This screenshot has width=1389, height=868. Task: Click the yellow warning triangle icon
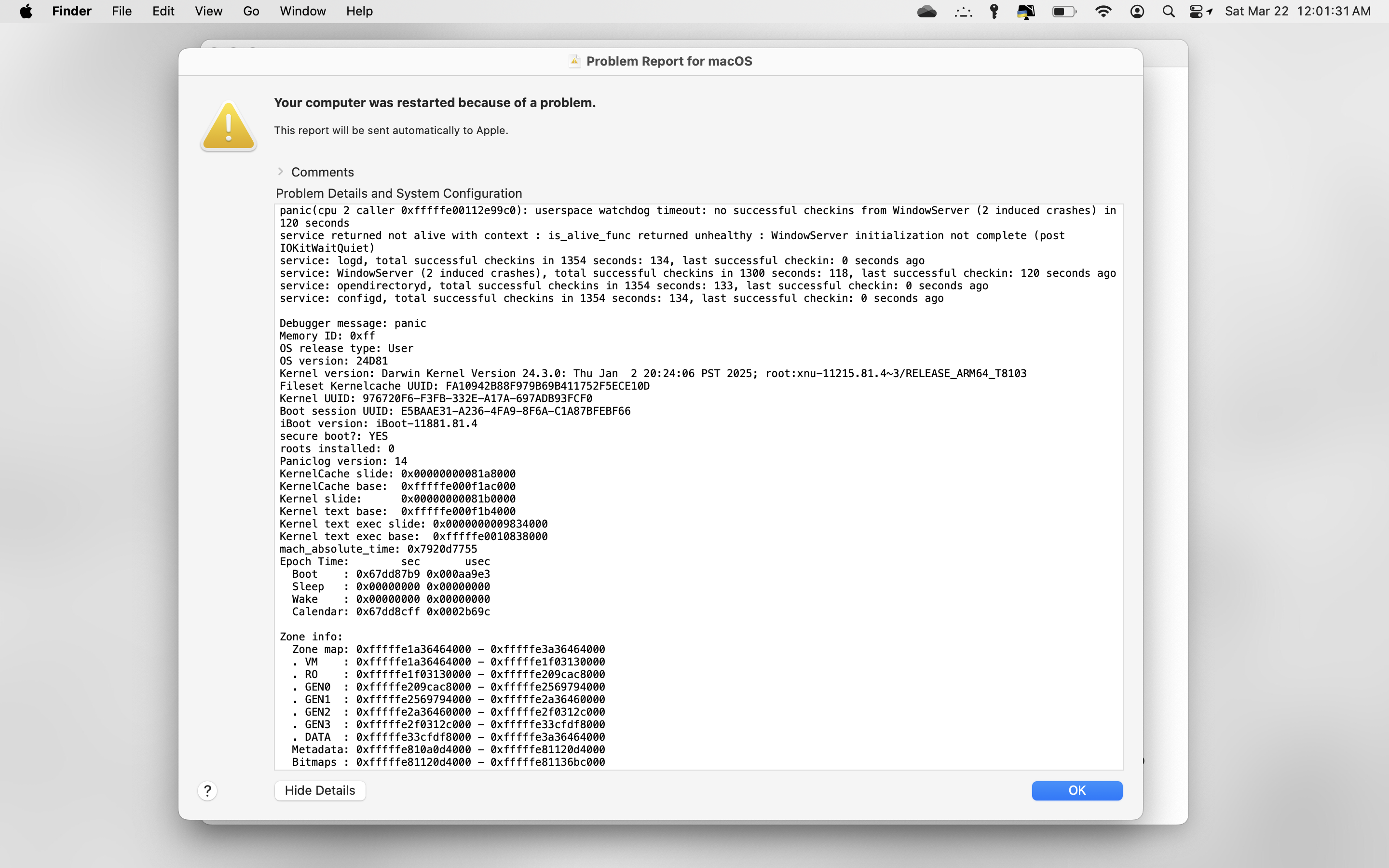click(x=229, y=126)
